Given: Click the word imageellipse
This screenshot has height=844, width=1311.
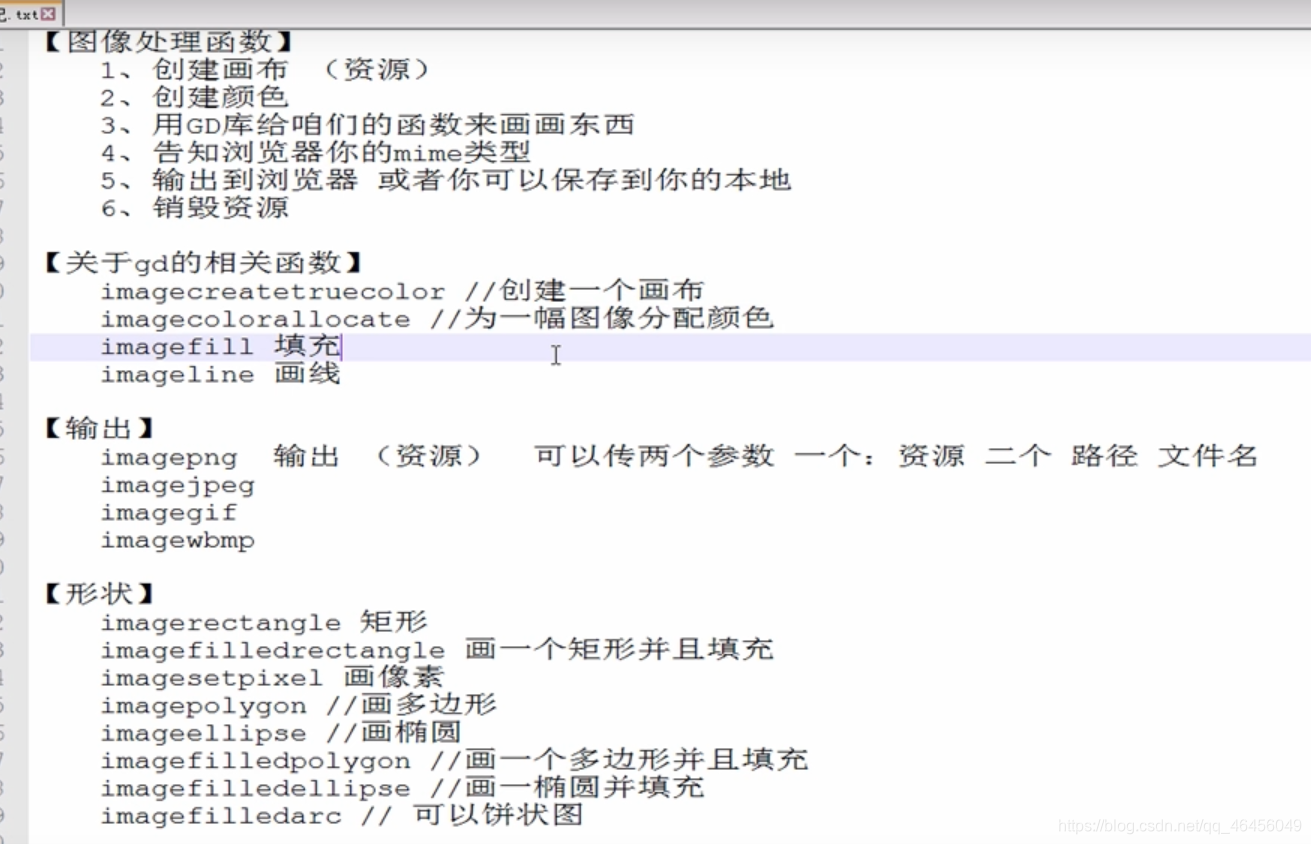Looking at the screenshot, I should [203, 733].
